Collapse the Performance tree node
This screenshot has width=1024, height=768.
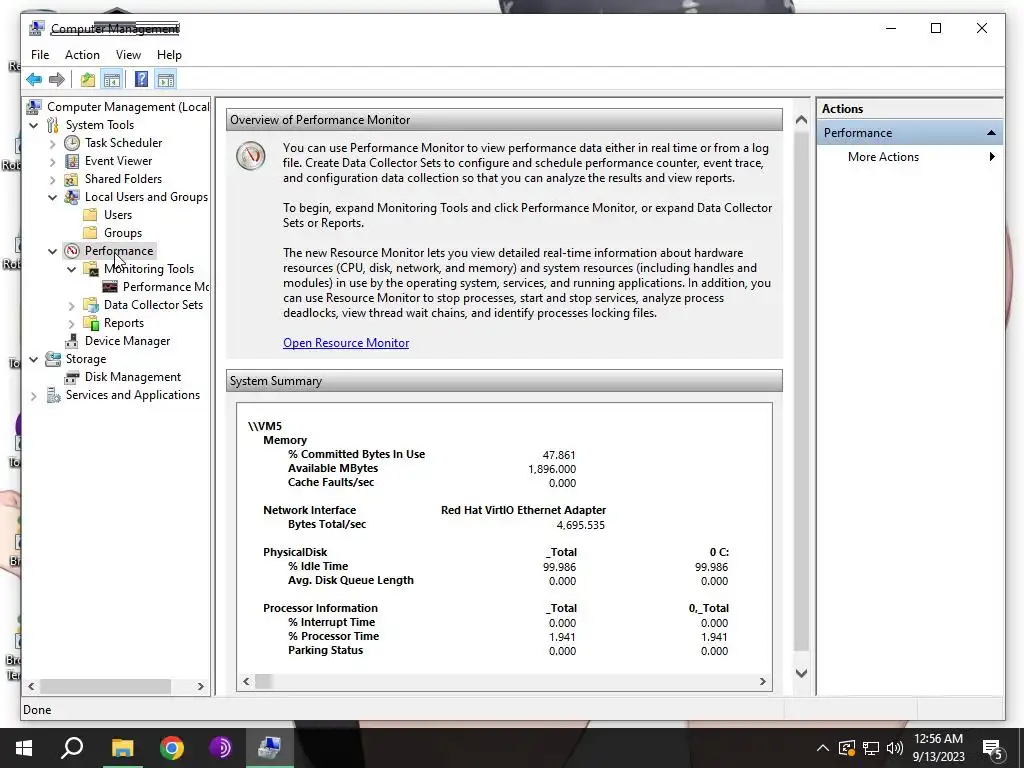[x=53, y=251]
